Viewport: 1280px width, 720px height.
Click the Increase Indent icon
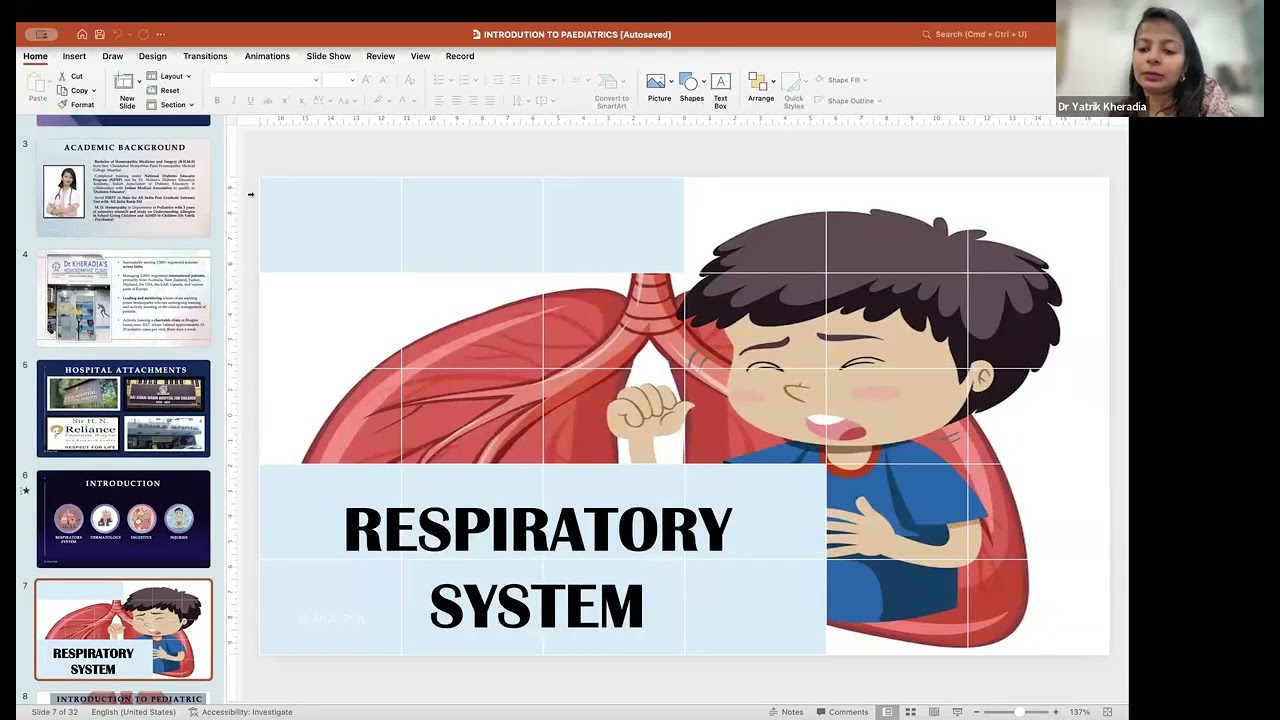pos(515,80)
